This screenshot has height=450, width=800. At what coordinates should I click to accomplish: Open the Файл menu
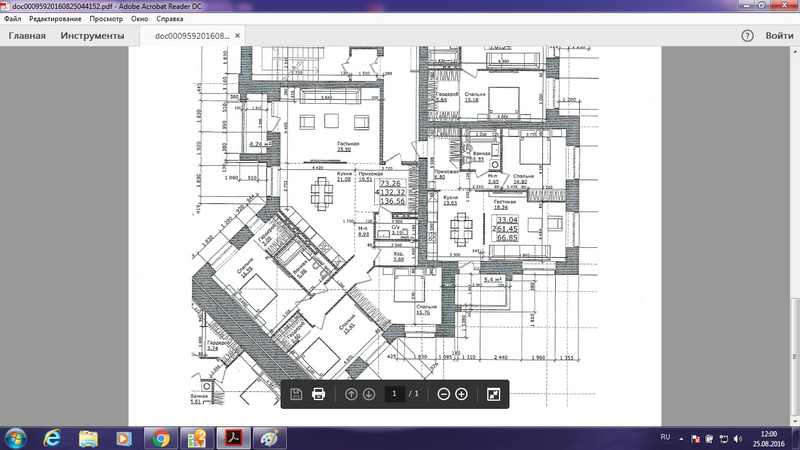[x=13, y=18]
